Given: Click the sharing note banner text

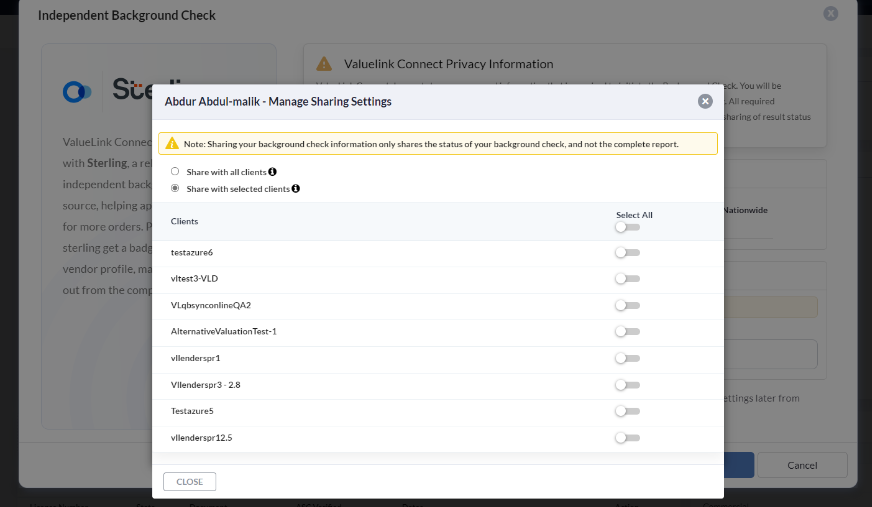Looking at the screenshot, I should 431,144.
